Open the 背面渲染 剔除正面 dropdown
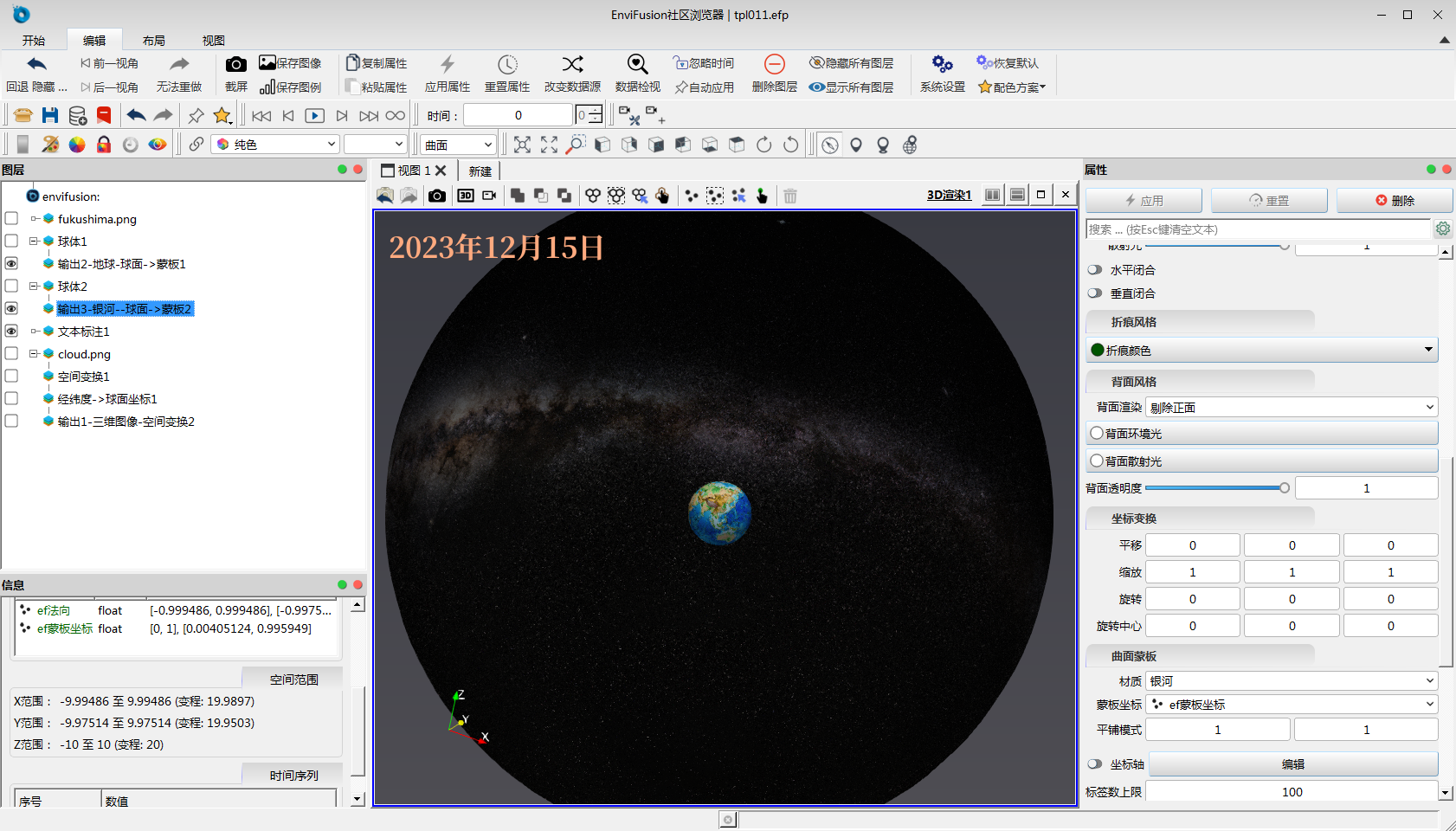The image size is (1456, 831). tap(1292, 407)
